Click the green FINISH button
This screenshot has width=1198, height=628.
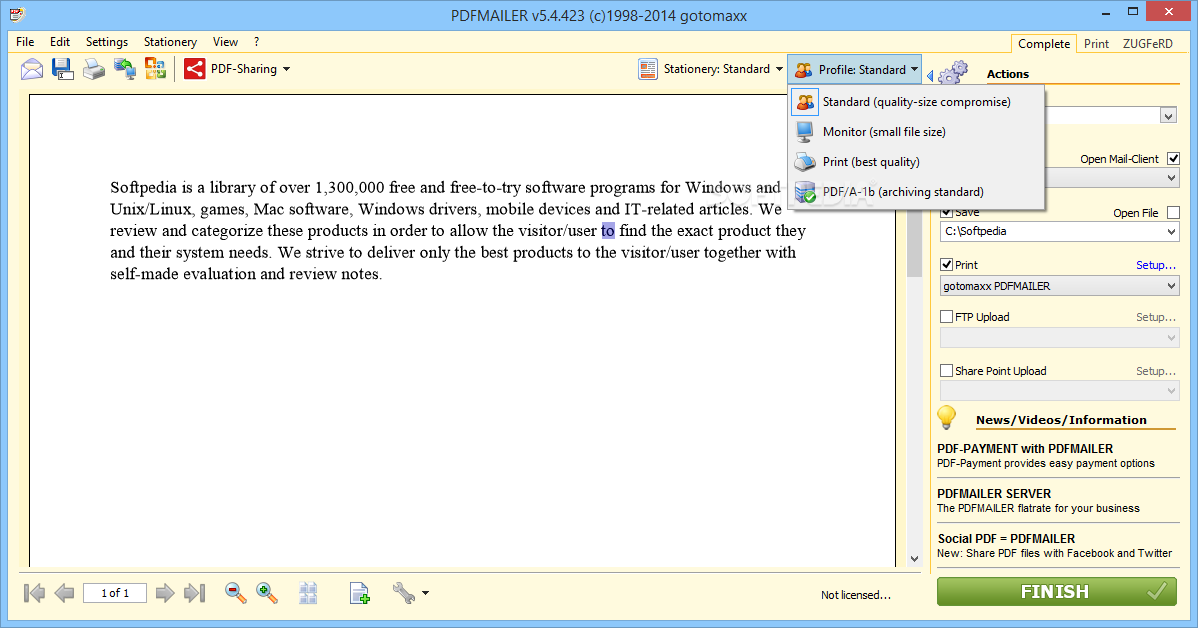(x=1057, y=591)
